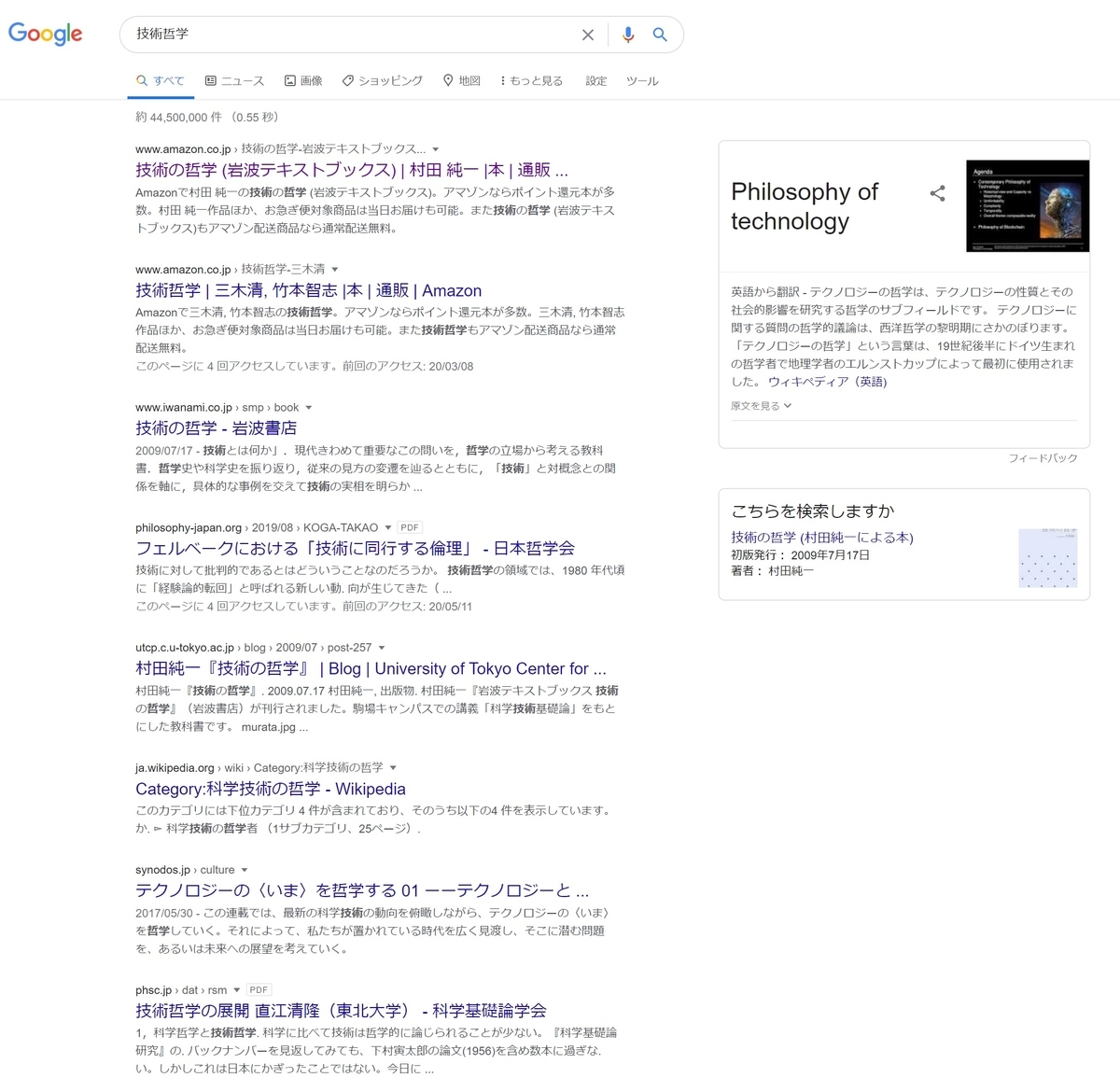Click フィードバック under the knowledge panel
This screenshot has height=1092, width=1120.
[x=1043, y=458]
